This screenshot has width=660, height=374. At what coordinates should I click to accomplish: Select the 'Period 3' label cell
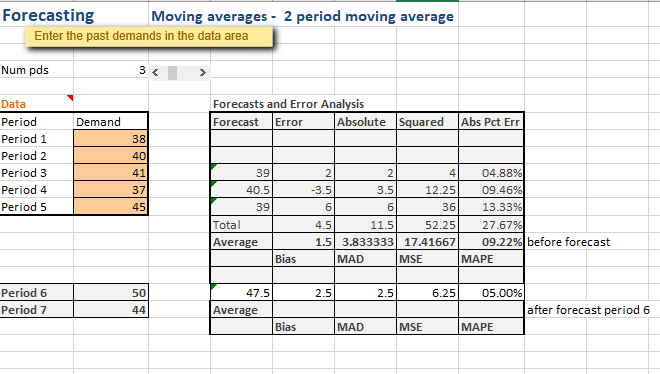37,172
